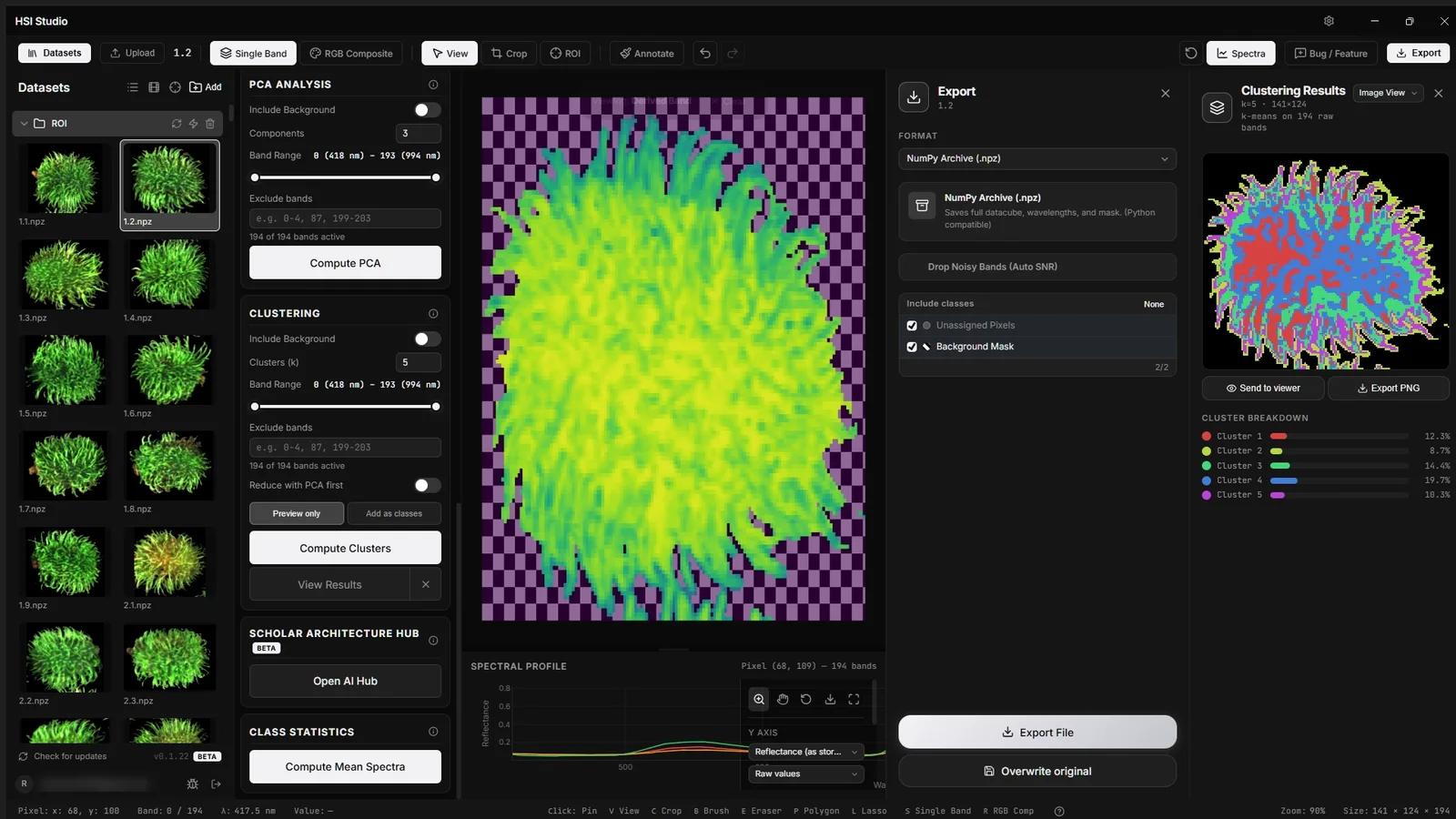Open settings gear in title bar
The image size is (1456, 819).
[1329, 21]
